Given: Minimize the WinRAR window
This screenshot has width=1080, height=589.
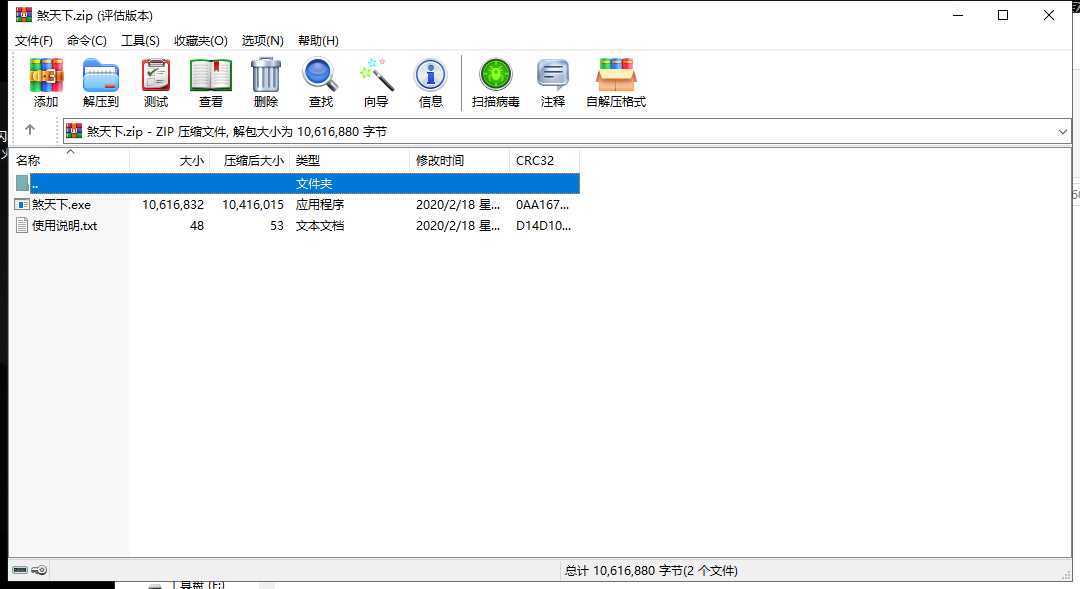Looking at the screenshot, I should coord(957,15).
